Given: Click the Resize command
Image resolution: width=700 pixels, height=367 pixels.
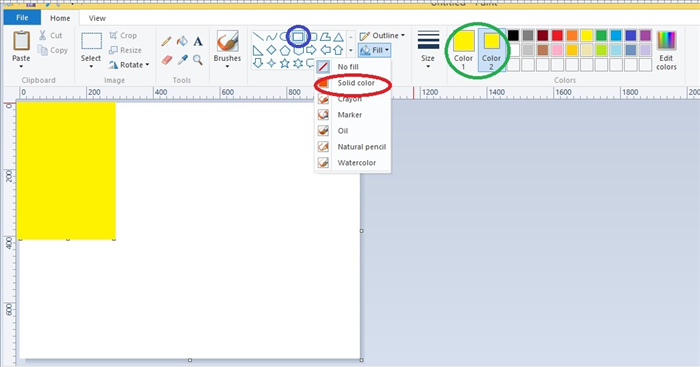Looking at the screenshot, I should [125, 50].
